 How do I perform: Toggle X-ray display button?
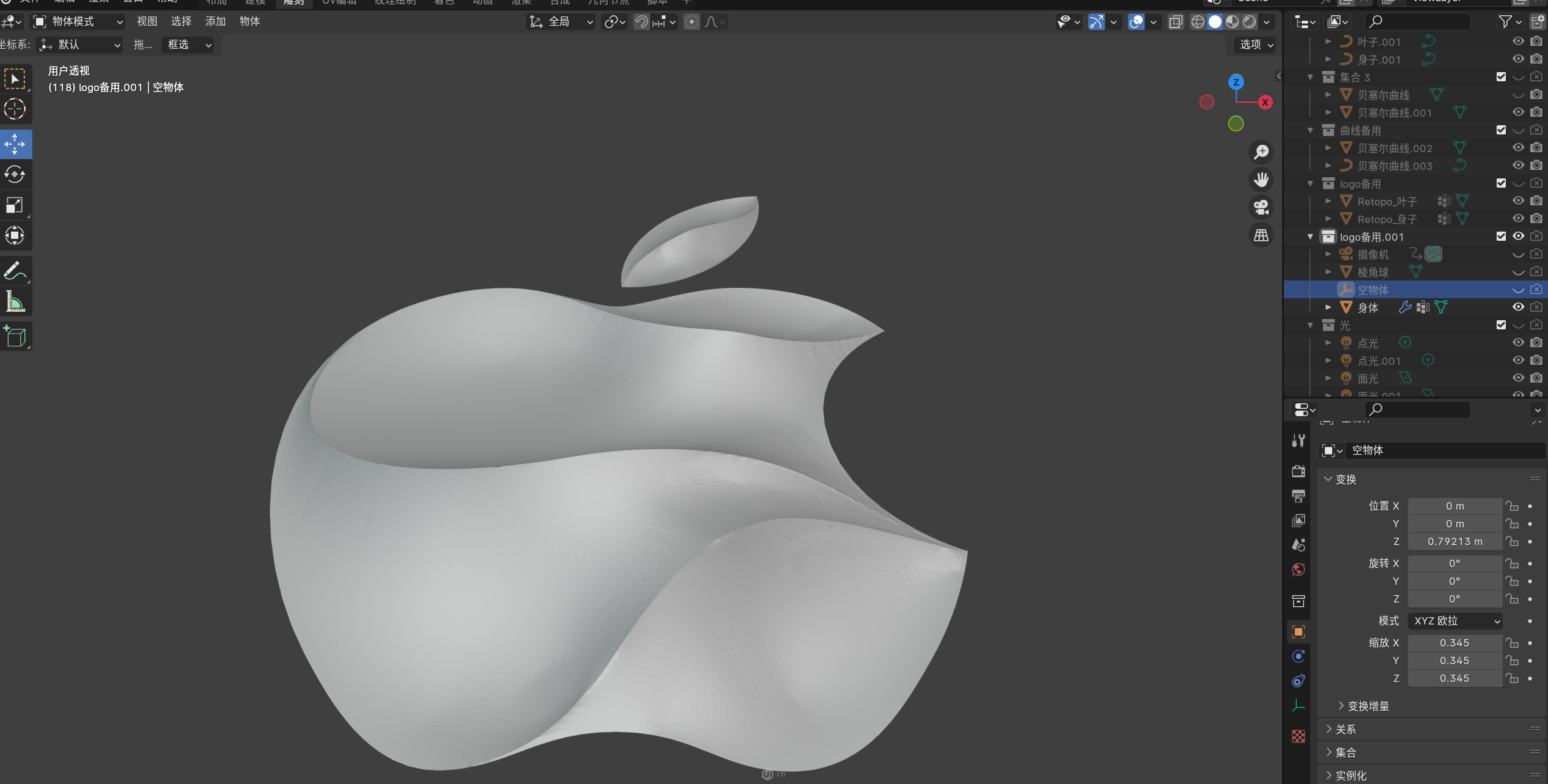click(1176, 22)
